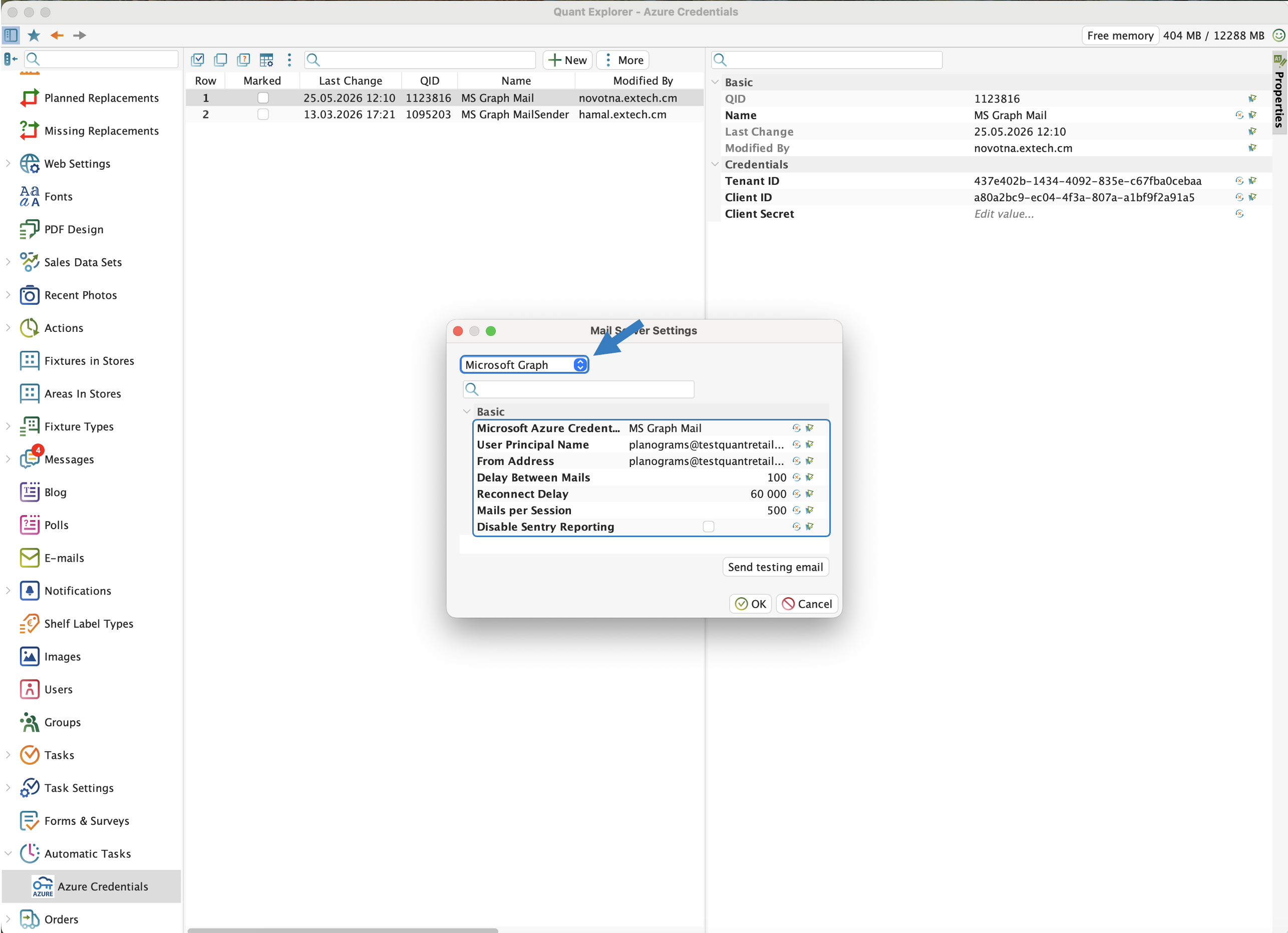This screenshot has height=933, width=1288.
Task: Click Send testing email button
Action: point(775,568)
